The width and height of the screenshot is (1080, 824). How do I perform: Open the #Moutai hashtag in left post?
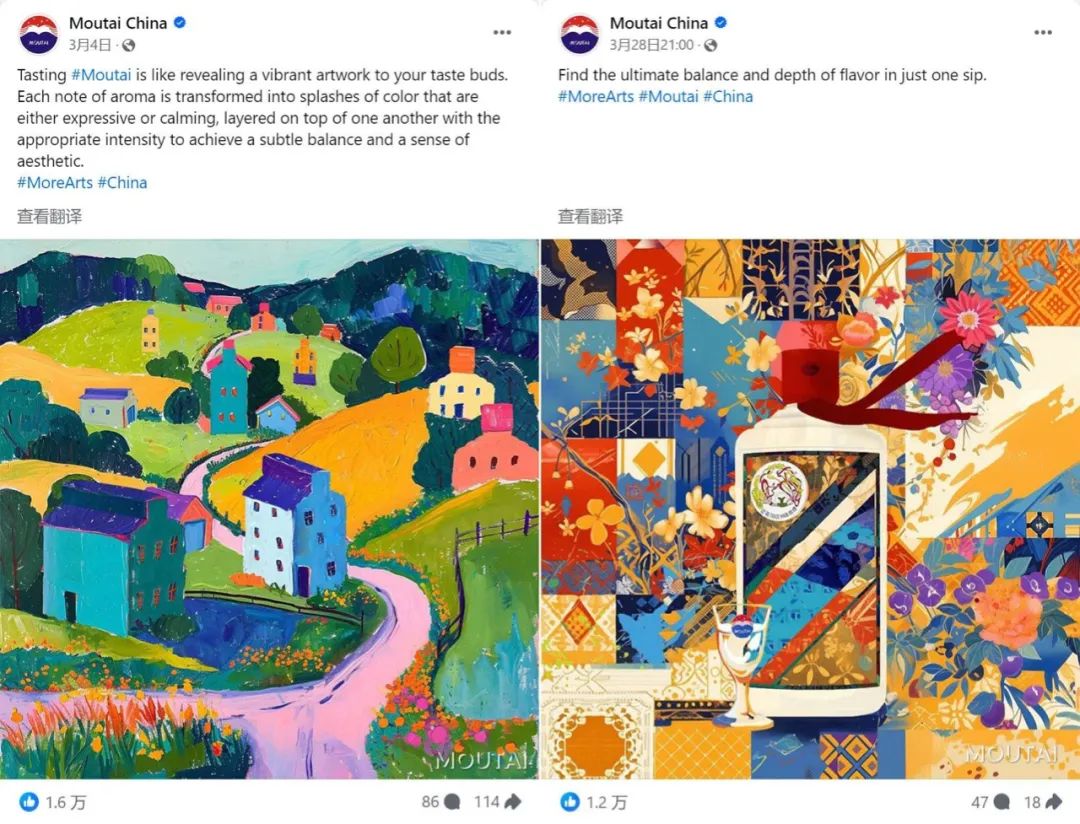101,74
